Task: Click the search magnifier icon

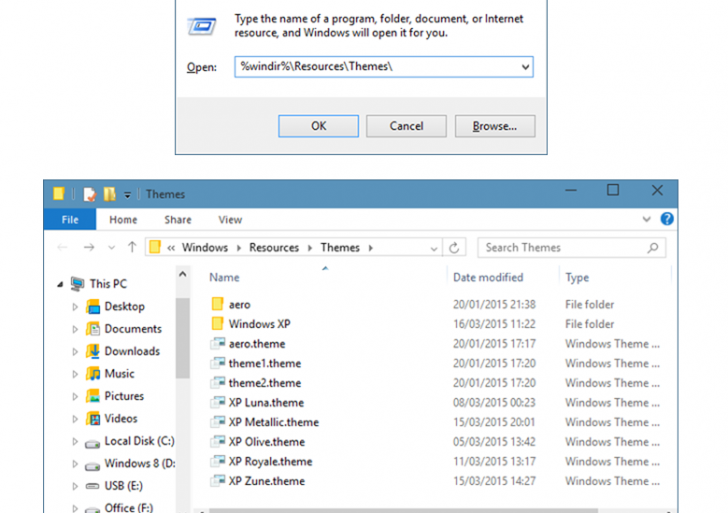Action: (653, 248)
